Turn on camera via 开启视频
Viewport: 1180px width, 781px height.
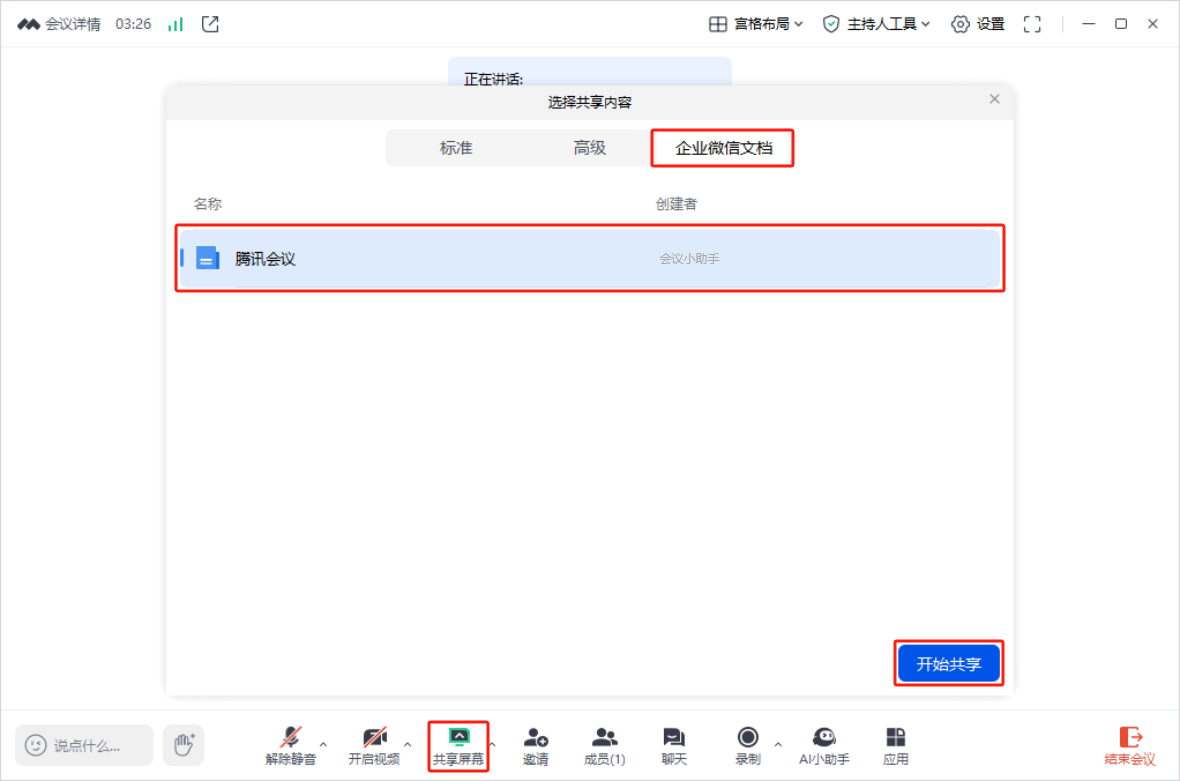(x=374, y=746)
